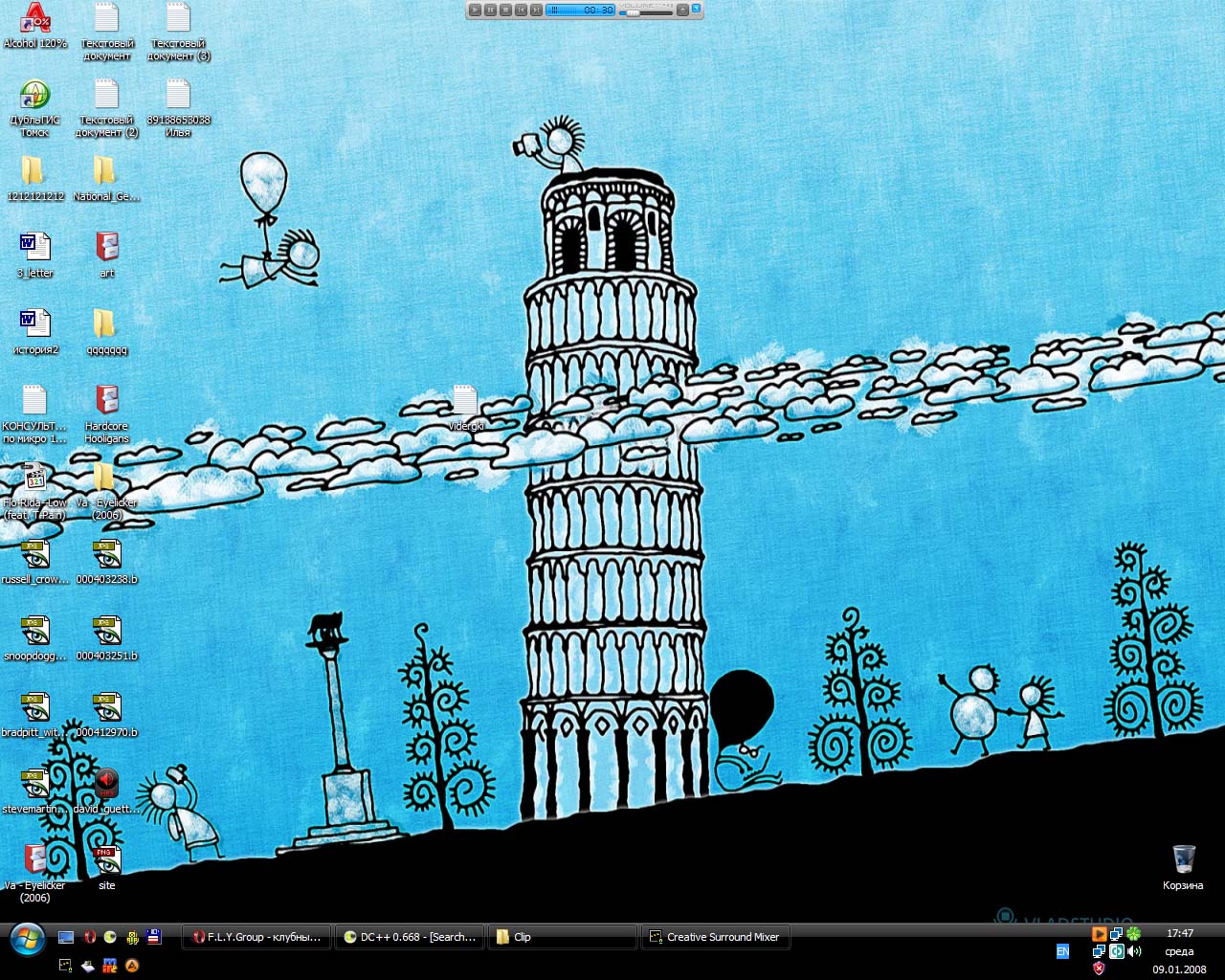1225x980 pixels.
Task: Select the 1212121212 folder on desktop
Action: [x=35, y=179]
